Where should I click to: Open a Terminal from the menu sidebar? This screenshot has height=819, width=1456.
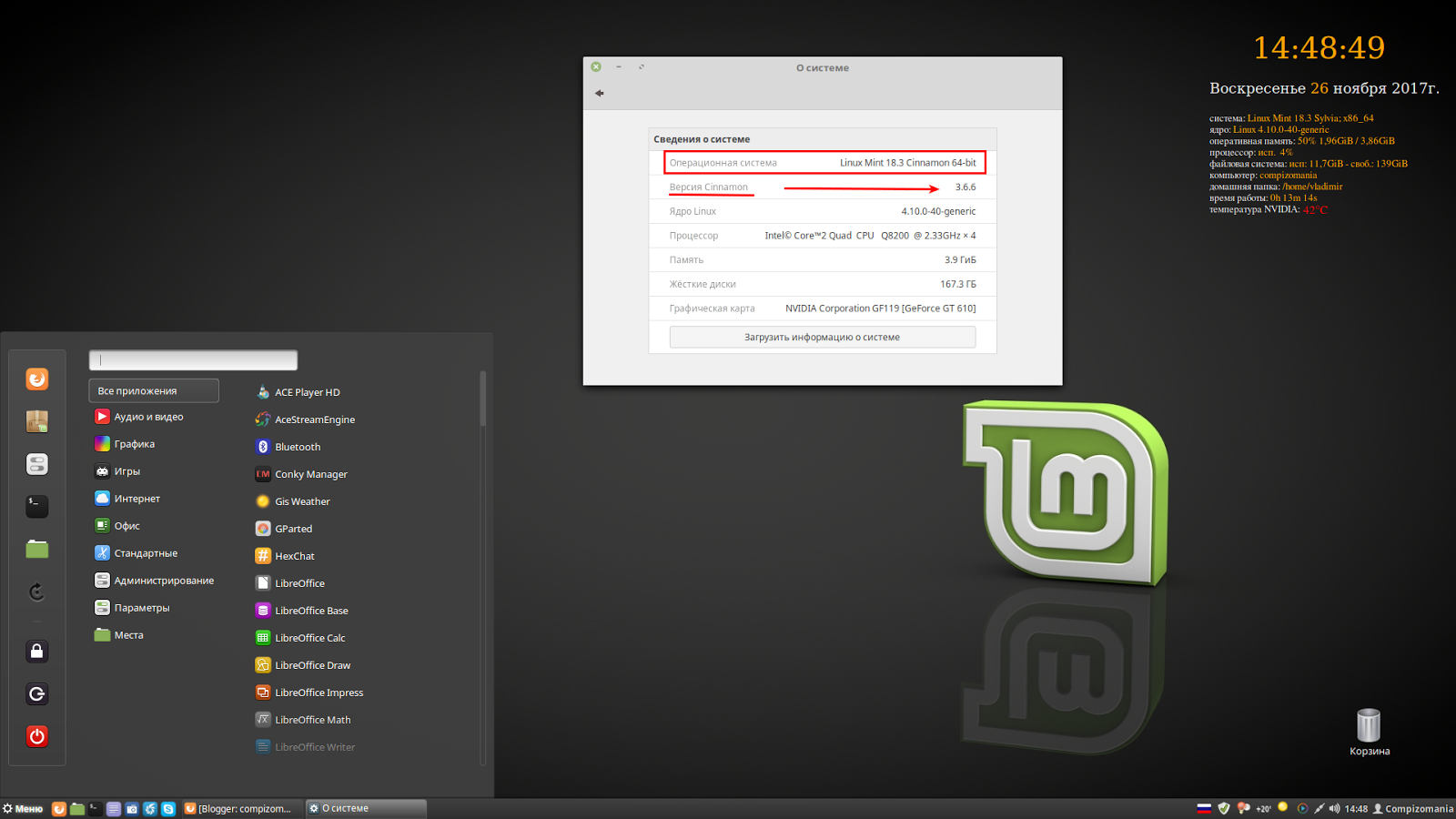(x=36, y=506)
